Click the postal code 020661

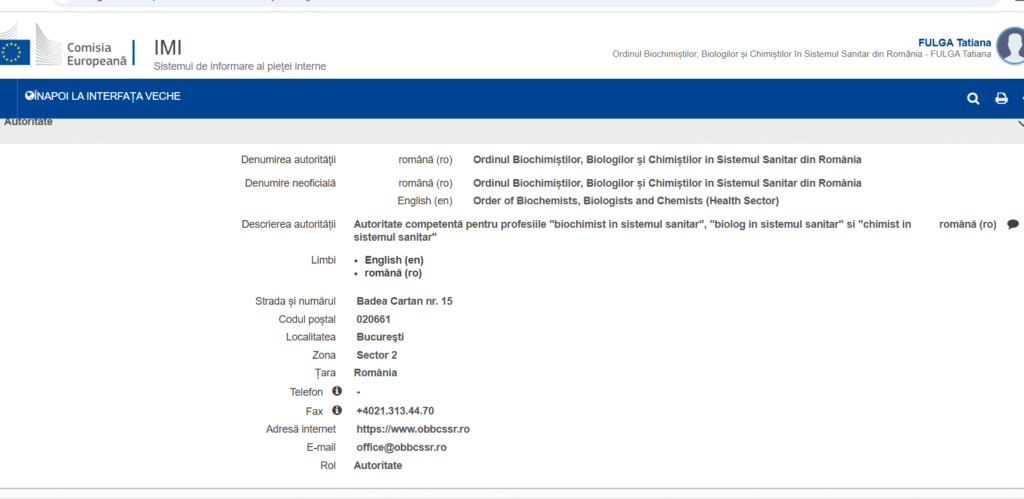click(x=373, y=319)
